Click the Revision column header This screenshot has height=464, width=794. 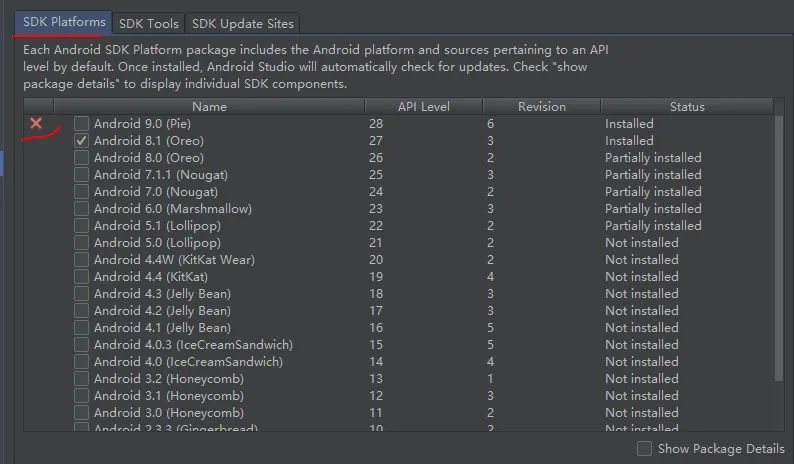coord(541,106)
